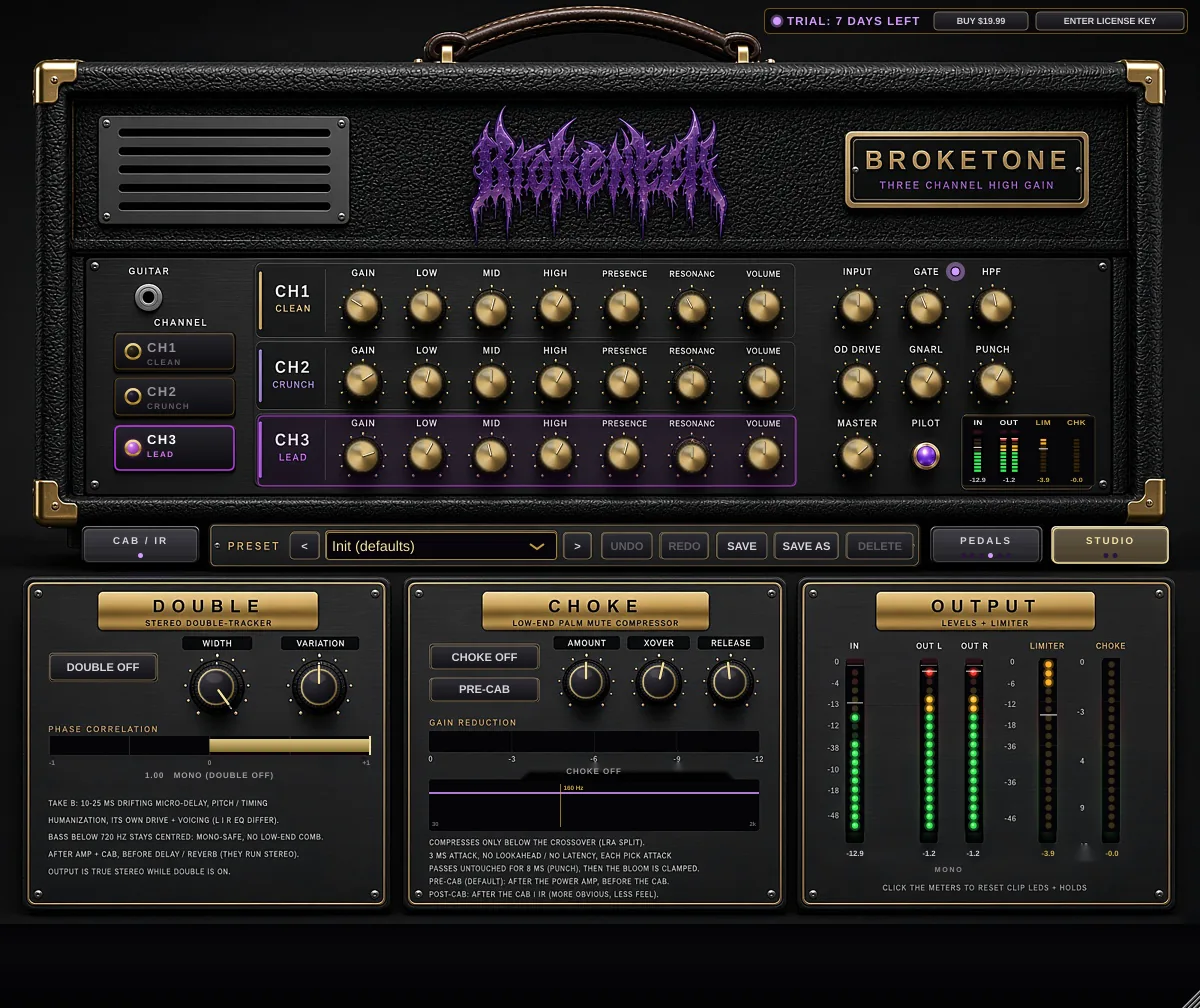The image size is (1200, 1008).
Task: Select the CH1 Clean channel button
Action: pyautogui.click(x=175, y=352)
